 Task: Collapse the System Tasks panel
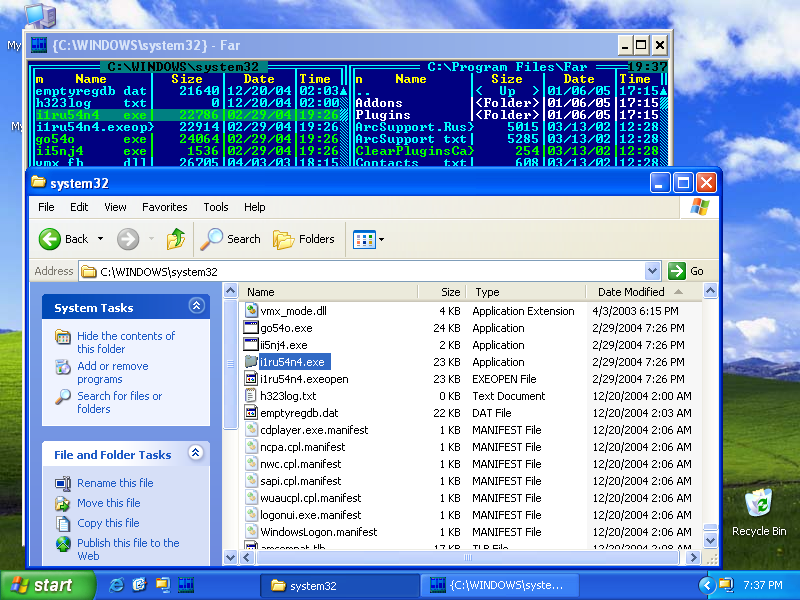[196, 306]
